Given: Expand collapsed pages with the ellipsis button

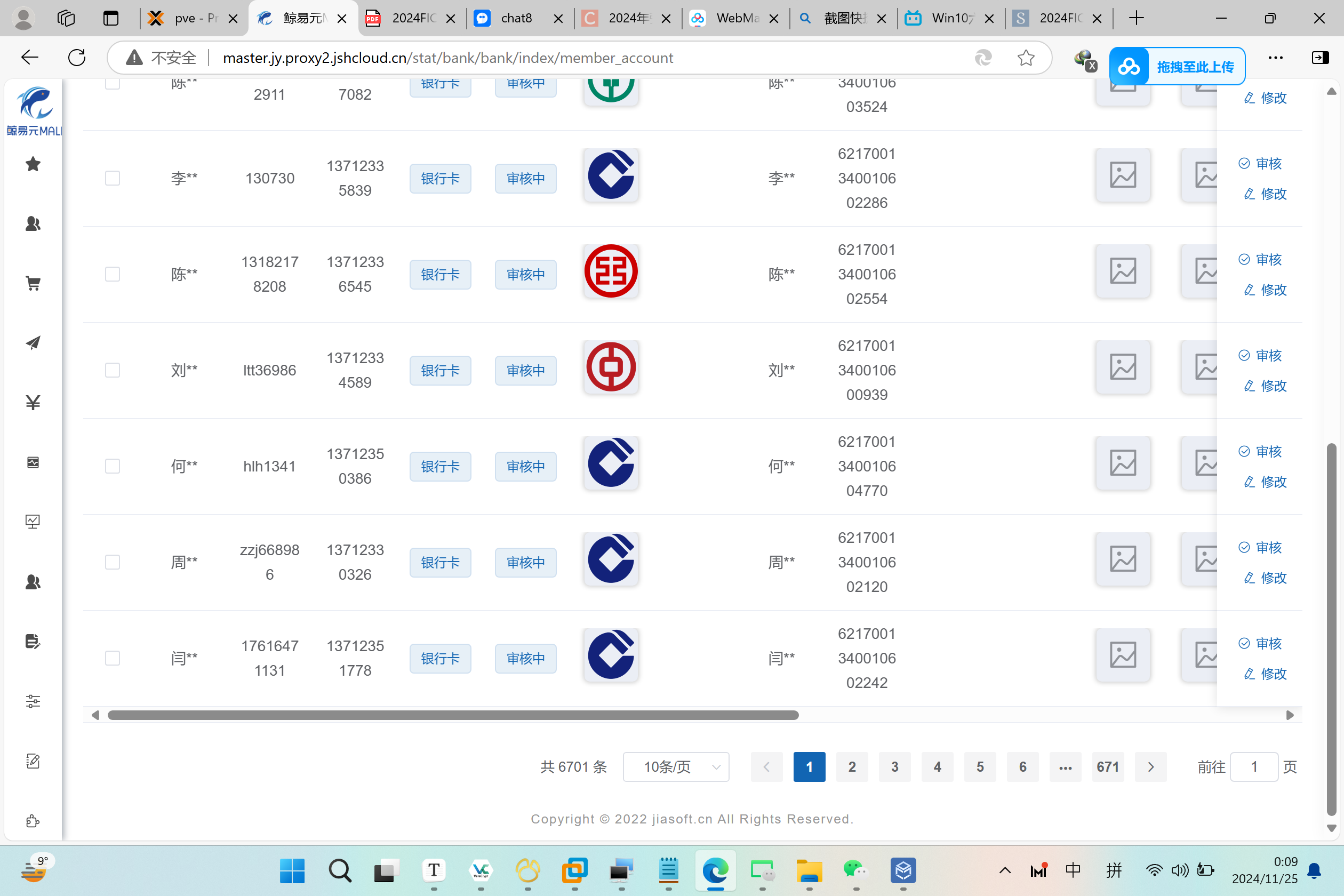Looking at the screenshot, I should (x=1065, y=767).
